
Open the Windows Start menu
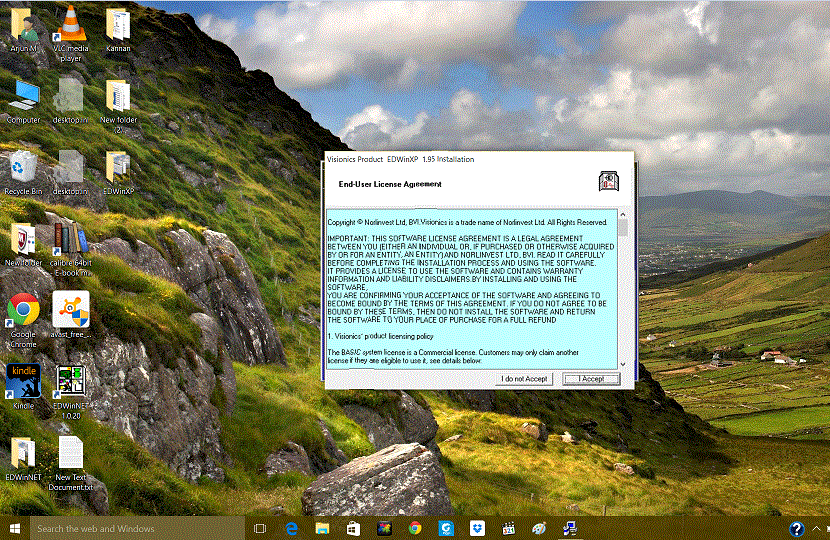(15, 528)
